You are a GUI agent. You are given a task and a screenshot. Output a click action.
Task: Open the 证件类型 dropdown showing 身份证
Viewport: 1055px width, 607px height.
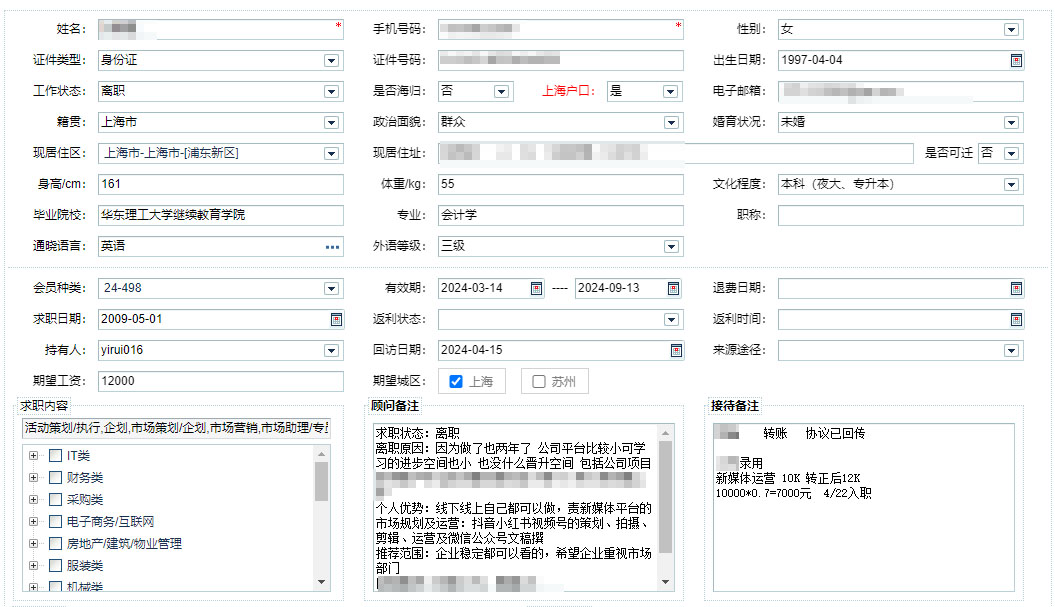point(331,61)
